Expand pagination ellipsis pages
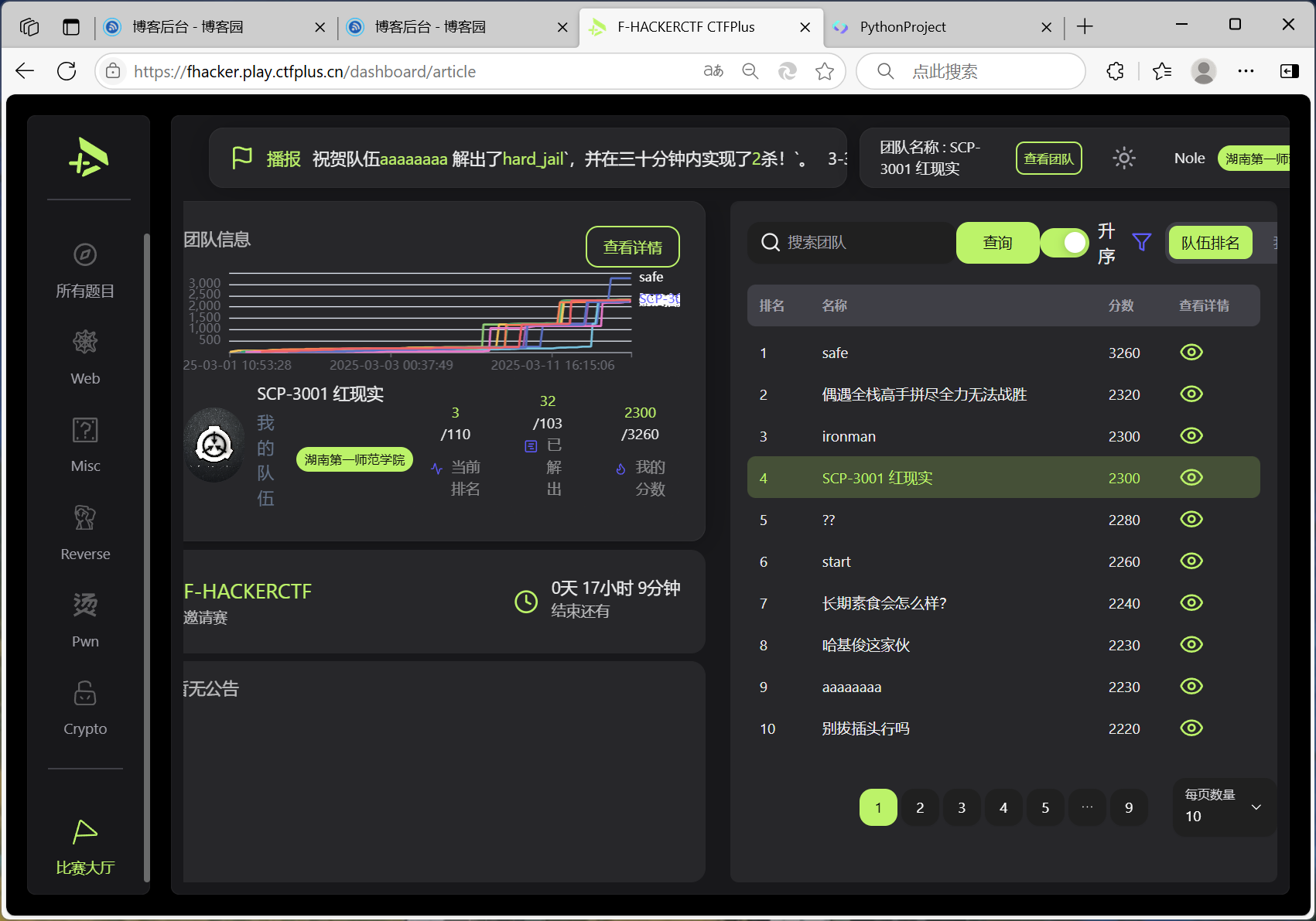The height and width of the screenshot is (921, 1316). pos(1087,807)
